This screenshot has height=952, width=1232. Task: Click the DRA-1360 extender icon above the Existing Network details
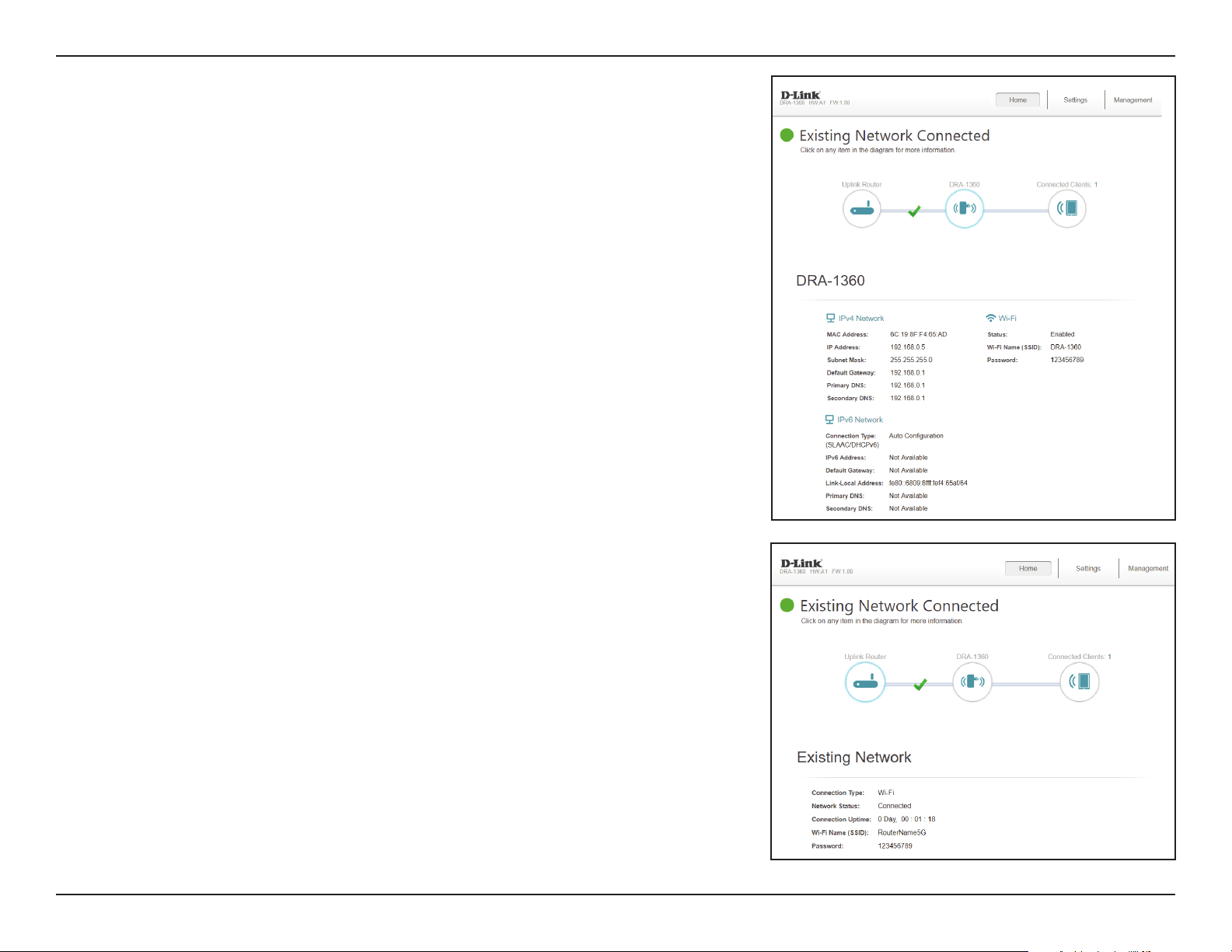(972, 682)
